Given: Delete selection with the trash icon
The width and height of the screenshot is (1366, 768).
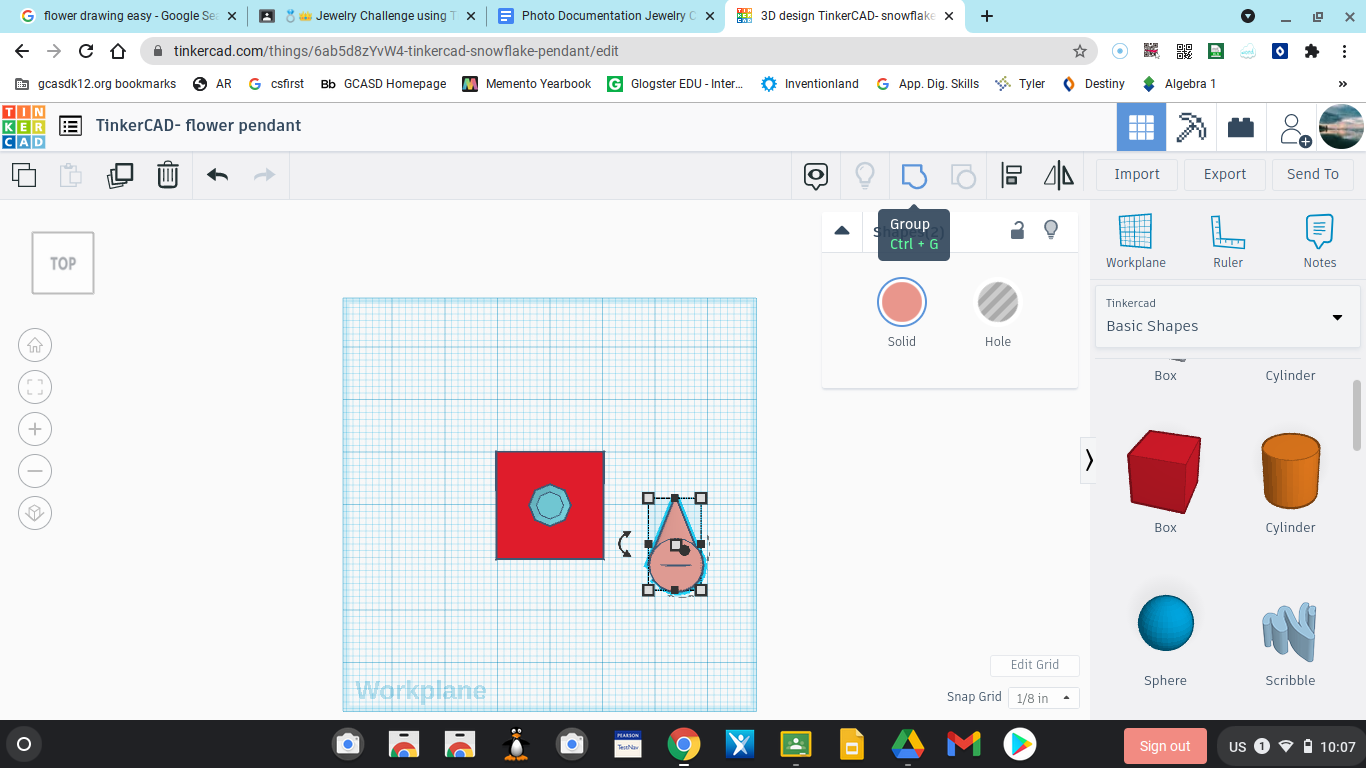Looking at the screenshot, I should click(x=168, y=175).
